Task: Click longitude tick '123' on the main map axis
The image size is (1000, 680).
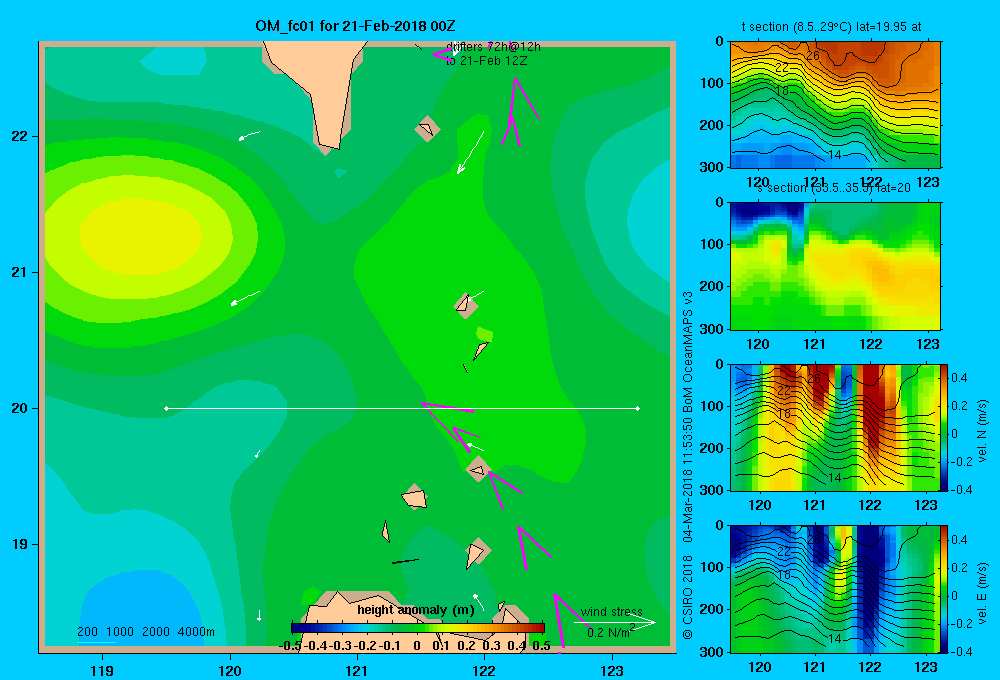Action: tap(612, 670)
